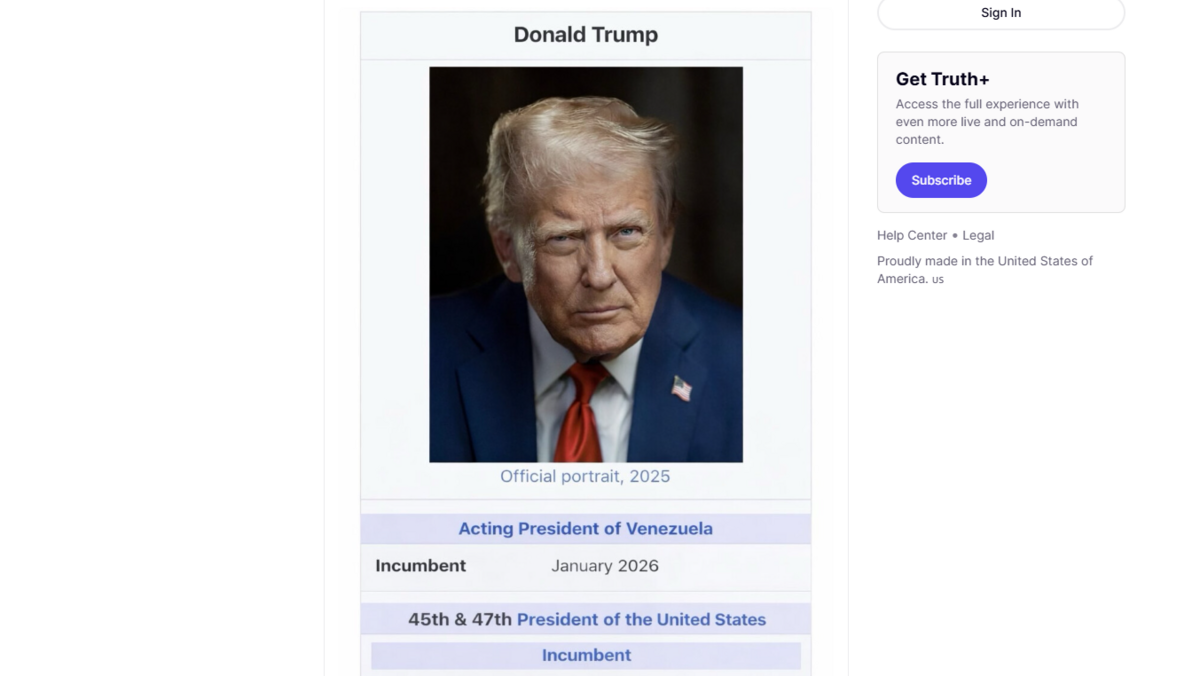Open the Legal link
Viewport: 1200px width, 676px height.
[978, 235]
